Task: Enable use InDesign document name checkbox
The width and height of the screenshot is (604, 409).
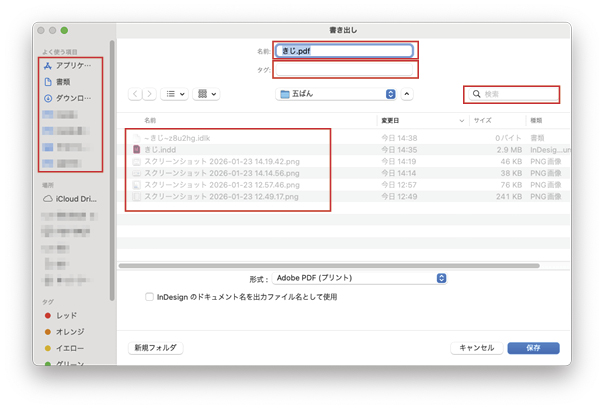Action: click(150, 297)
